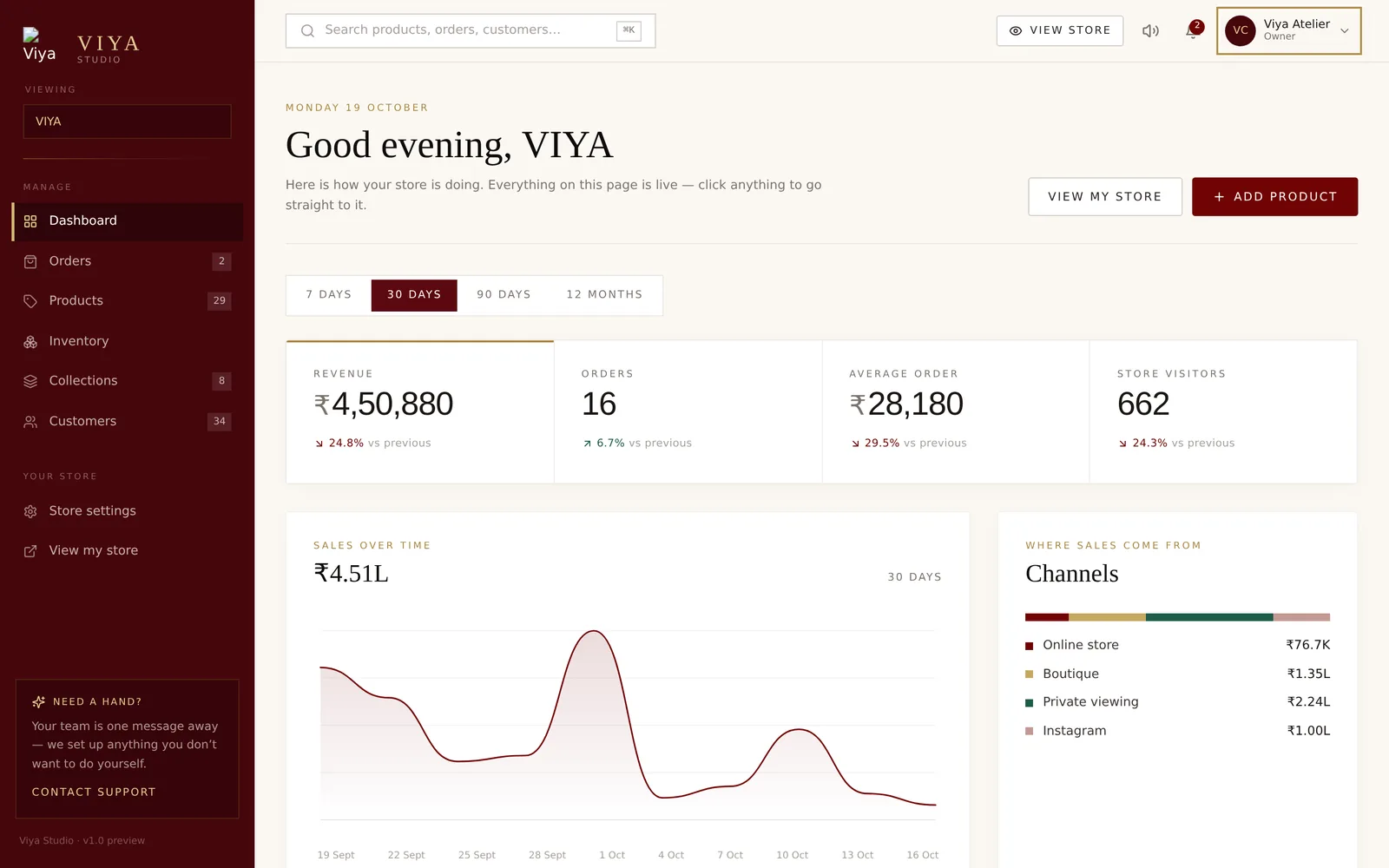Click the orders up-trend arrow icon
Screen dimensions: 1389x868
point(588,444)
